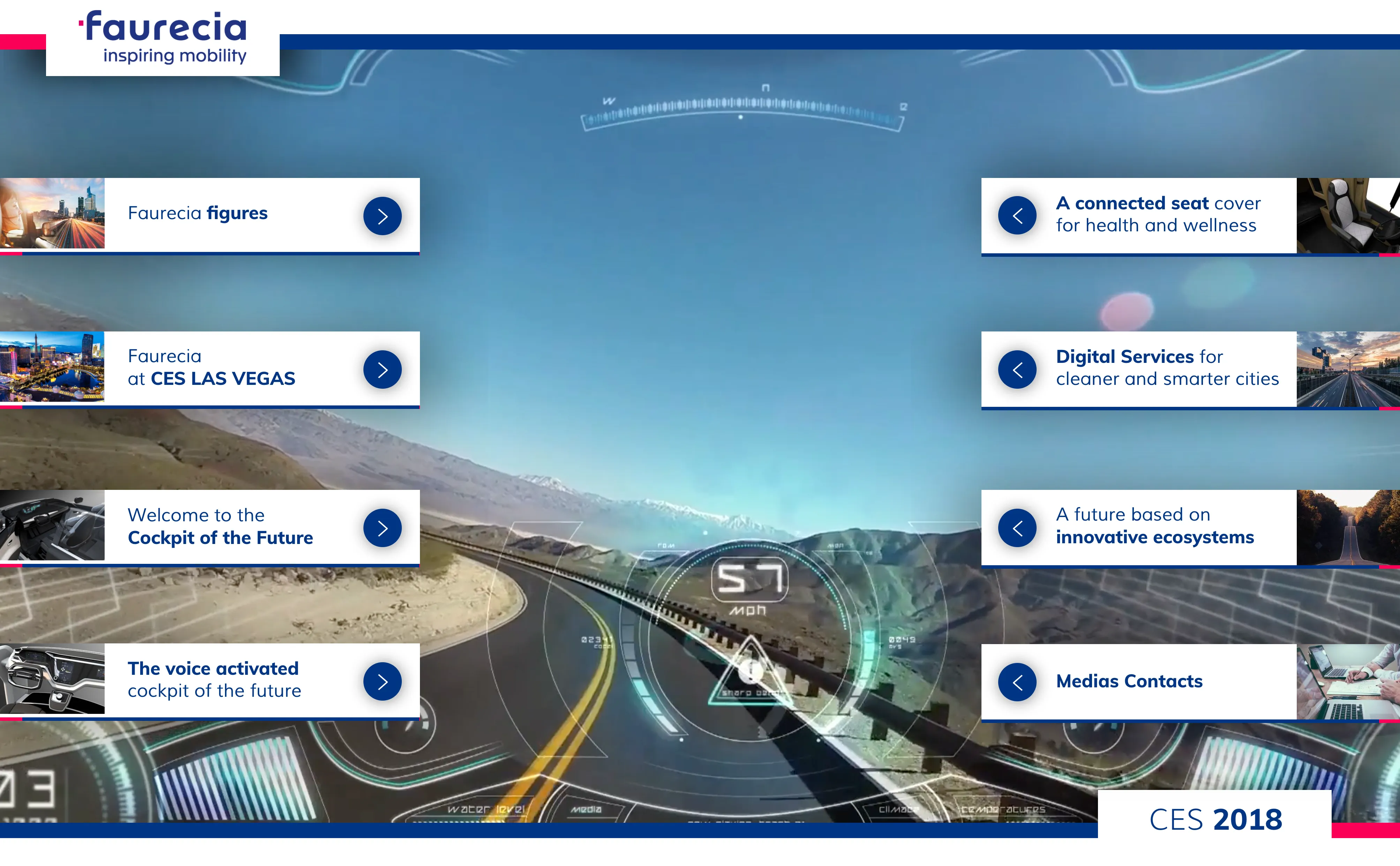Click the arrow for connected seat cover
The width and height of the screenshot is (1400, 866).
point(1018,215)
